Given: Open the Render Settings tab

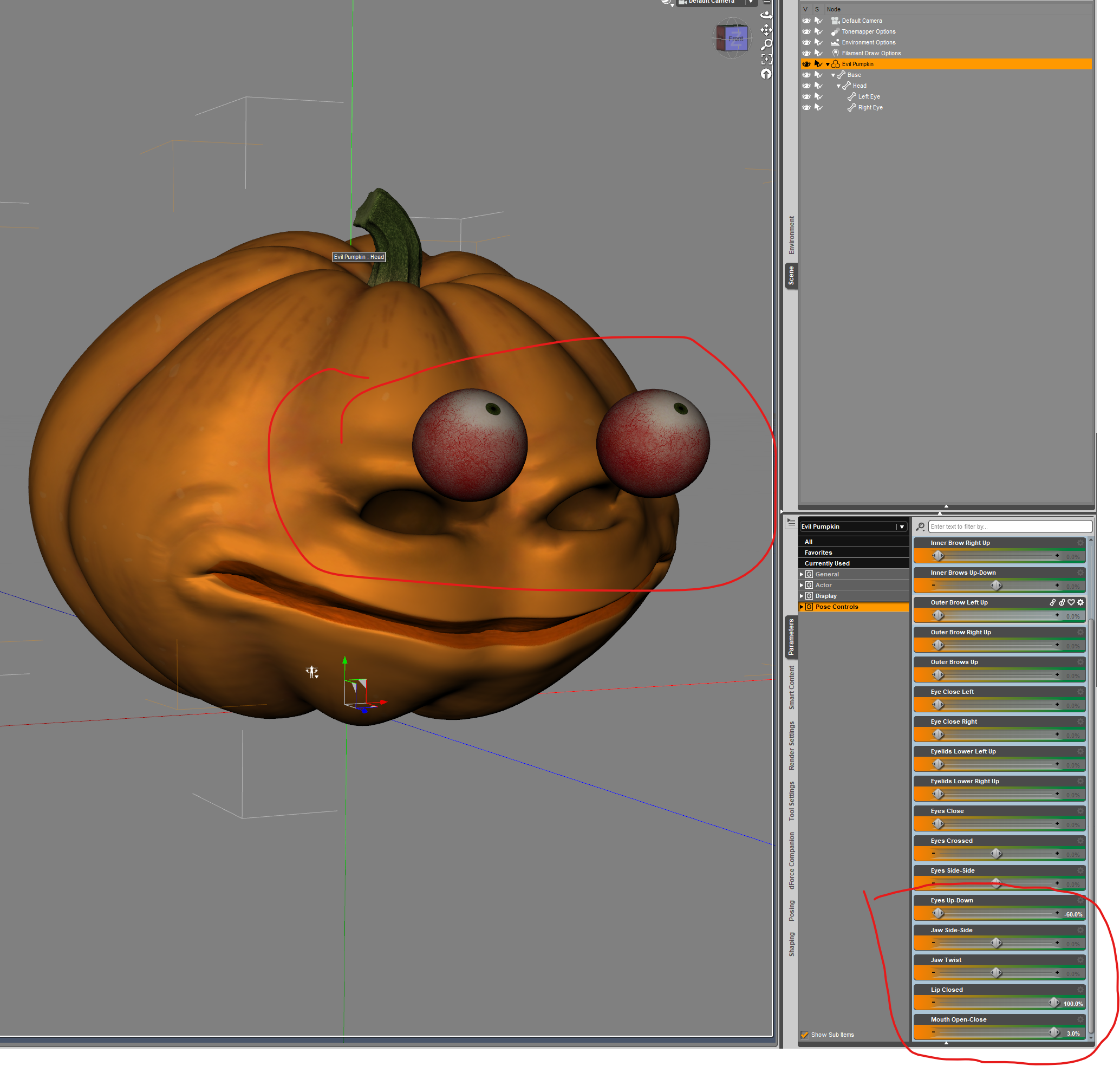Looking at the screenshot, I should click(x=792, y=745).
